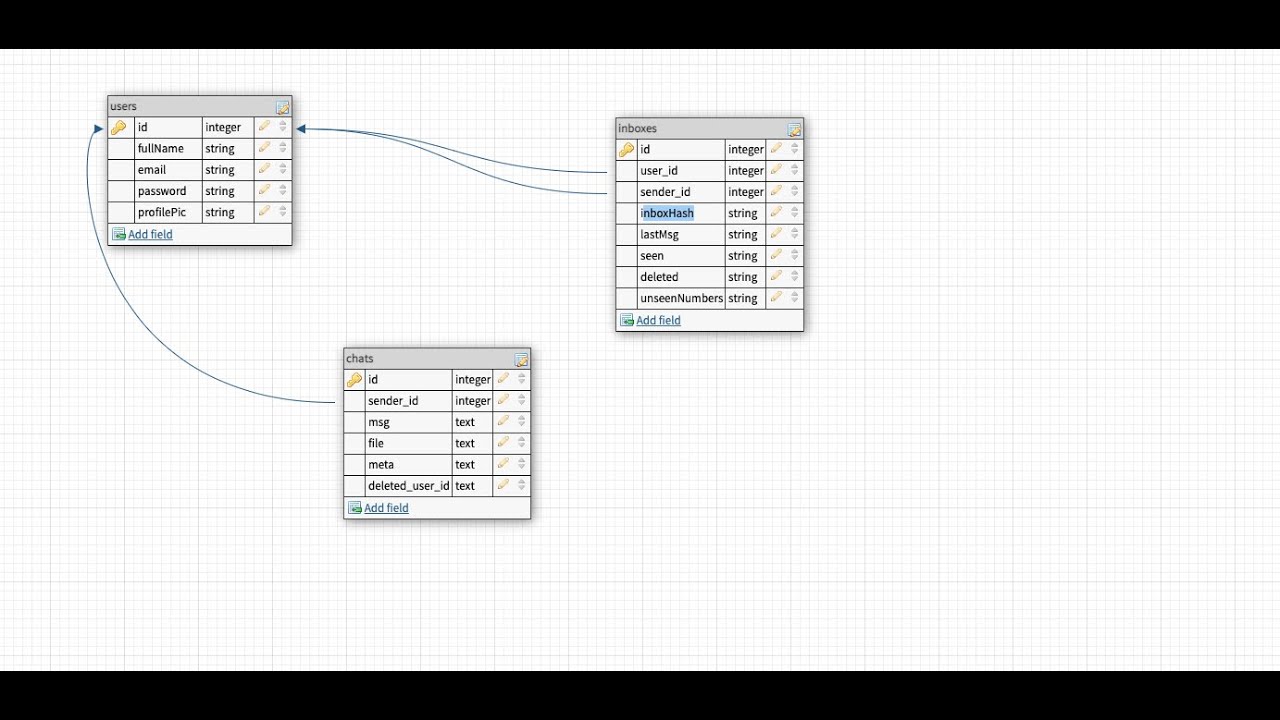
Task: Select the unseenNumbers field name
Action: tap(682, 298)
